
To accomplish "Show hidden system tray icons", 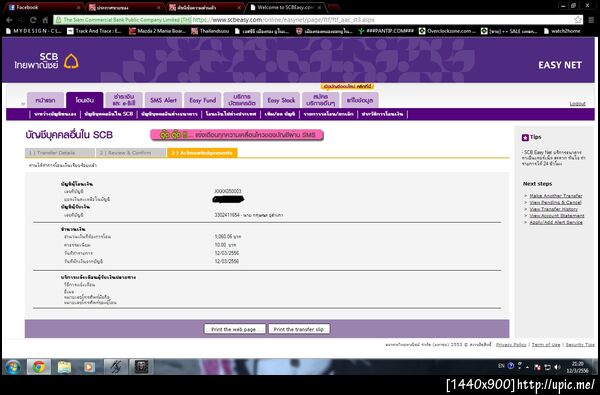I will tap(528, 367).
